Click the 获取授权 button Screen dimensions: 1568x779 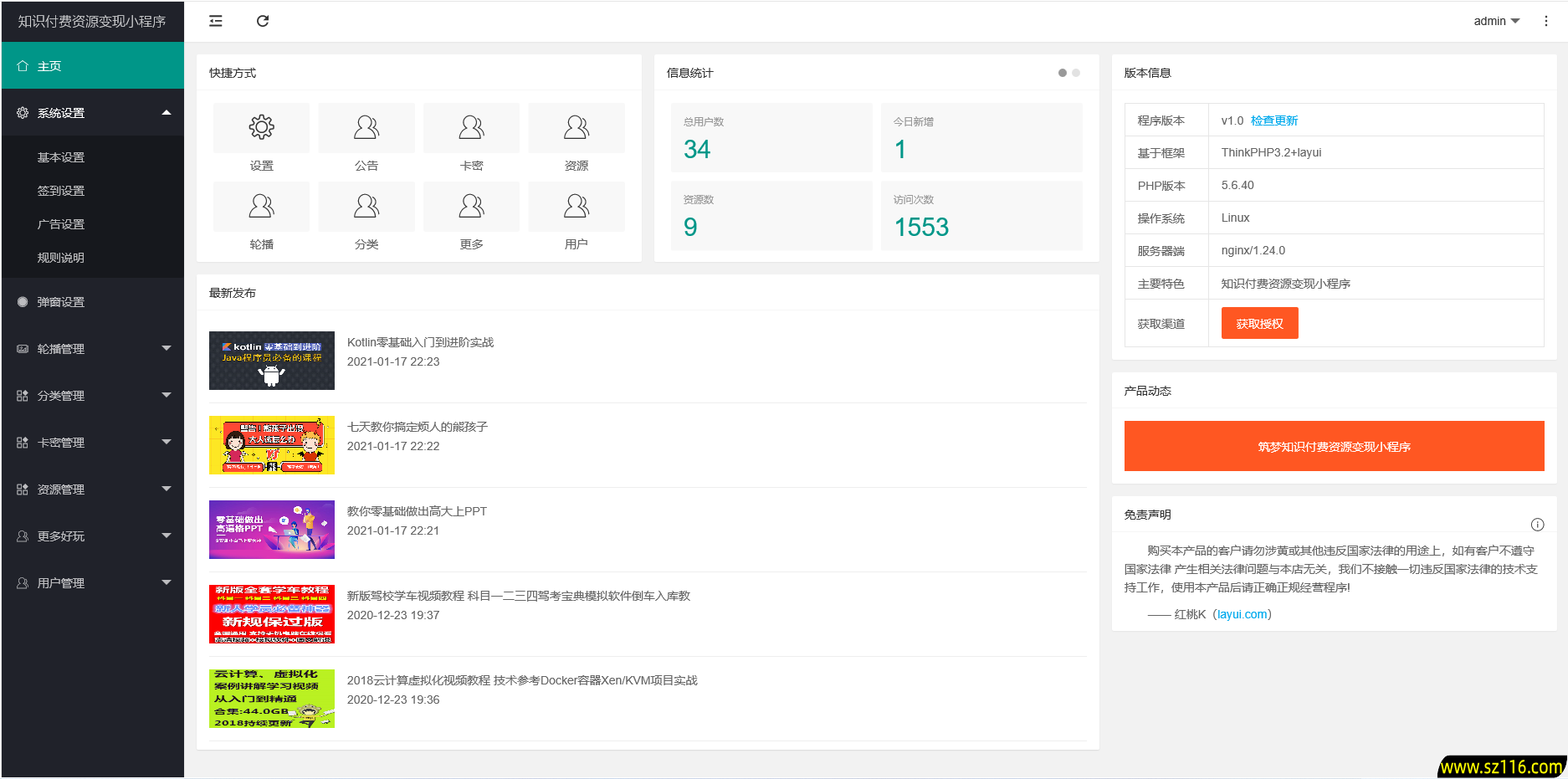1259,324
